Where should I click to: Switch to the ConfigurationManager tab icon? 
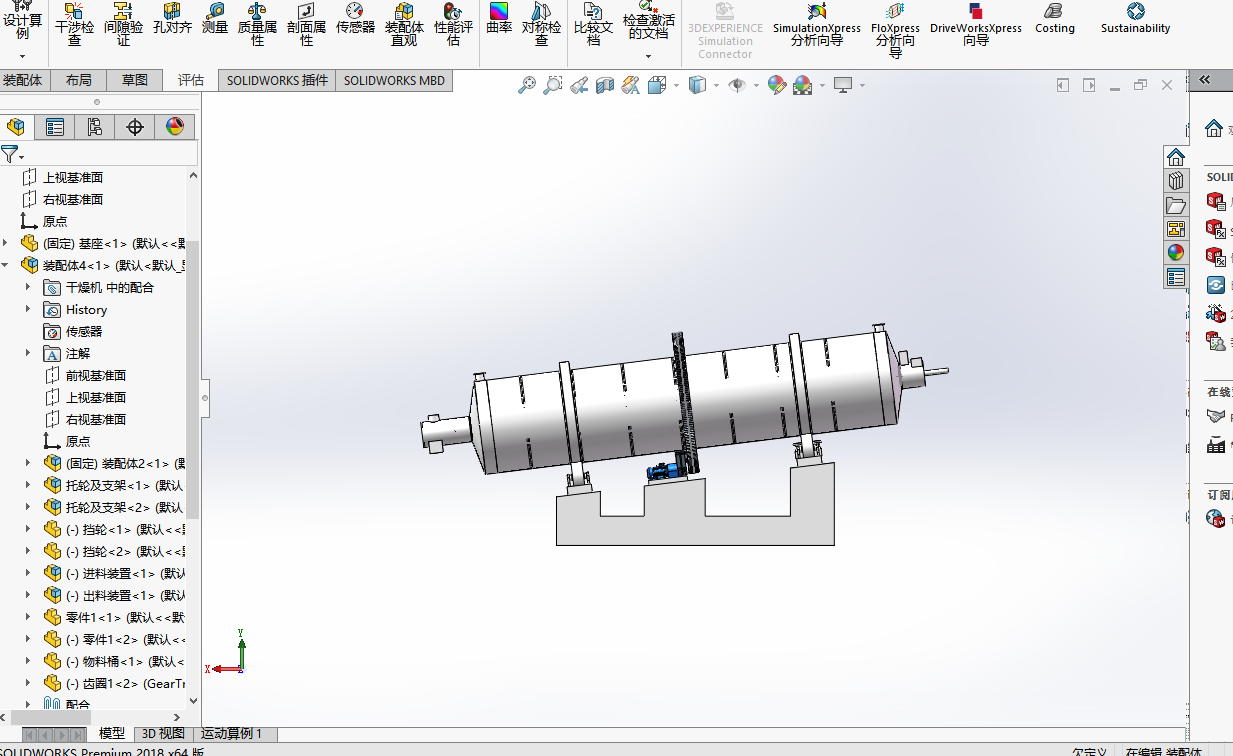[94, 127]
